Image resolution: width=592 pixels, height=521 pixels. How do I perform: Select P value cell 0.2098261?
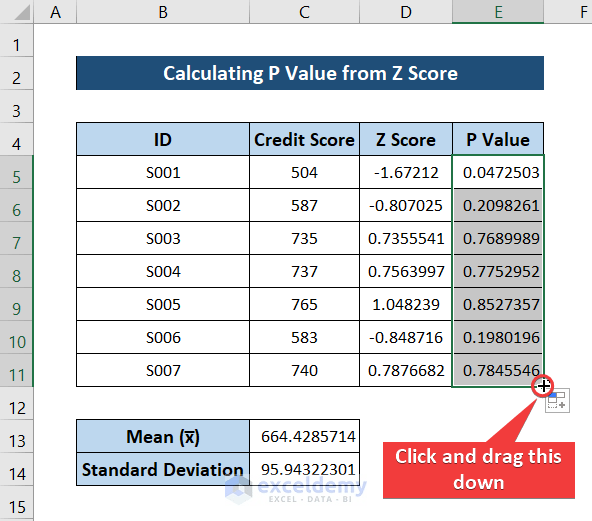(498, 205)
